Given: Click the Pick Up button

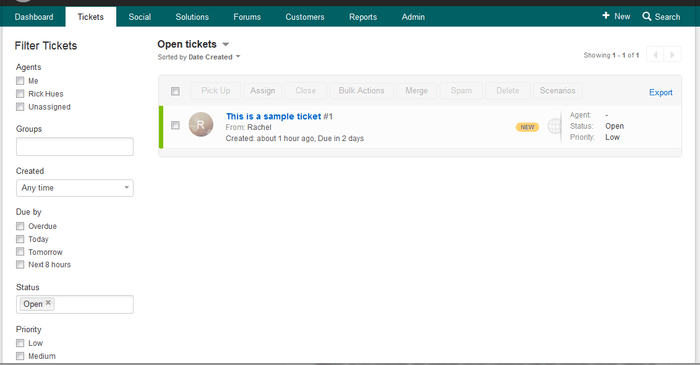Looking at the screenshot, I should [x=216, y=91].
